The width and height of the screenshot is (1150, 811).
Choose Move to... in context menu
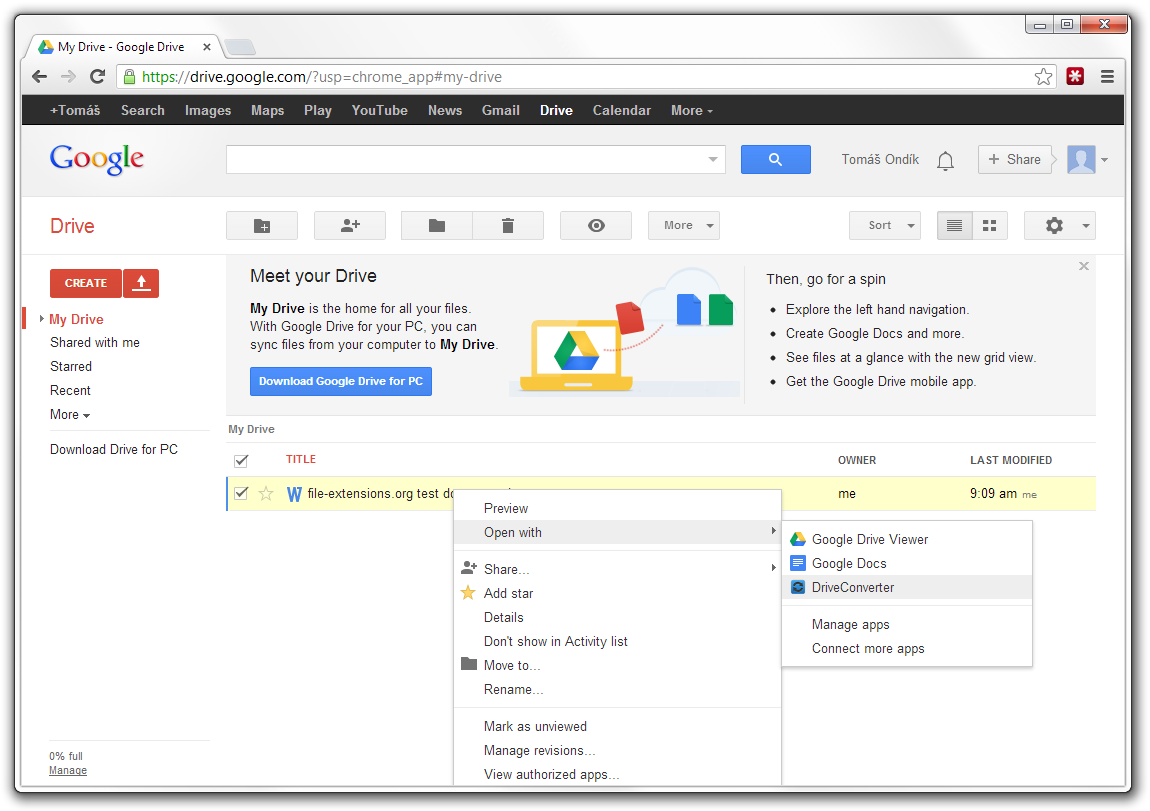[x=618, y=666]
